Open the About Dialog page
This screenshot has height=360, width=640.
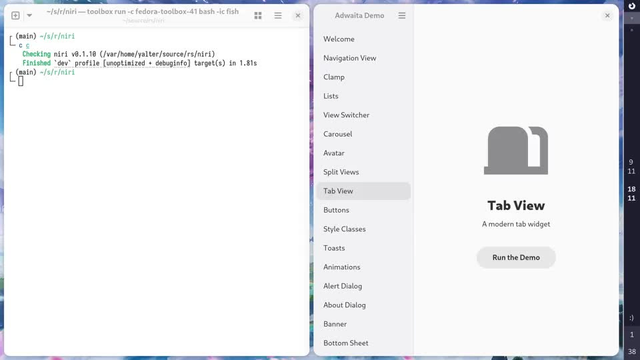point(363,305)
